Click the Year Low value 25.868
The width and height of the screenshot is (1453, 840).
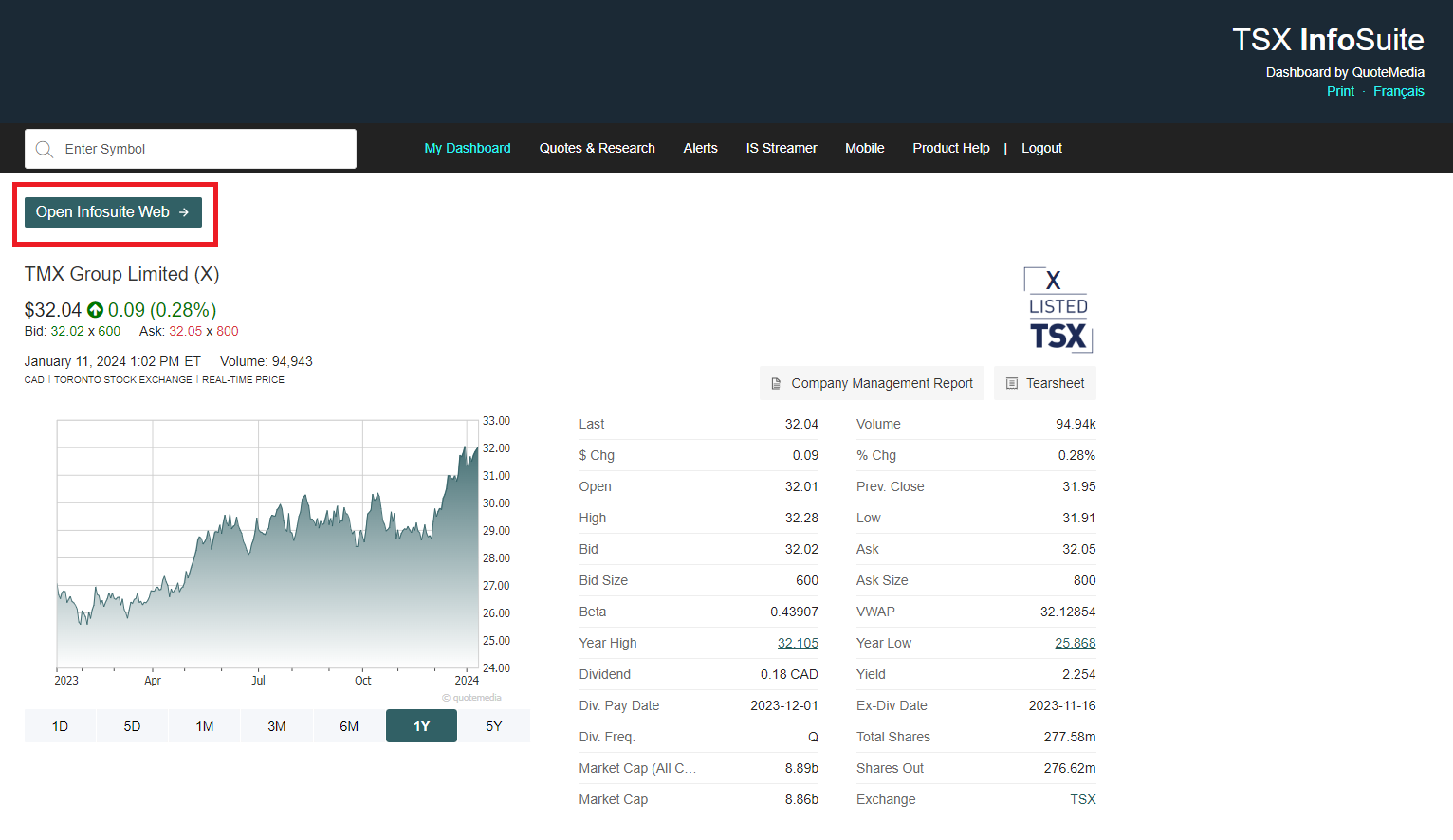tap(1076, 643)
